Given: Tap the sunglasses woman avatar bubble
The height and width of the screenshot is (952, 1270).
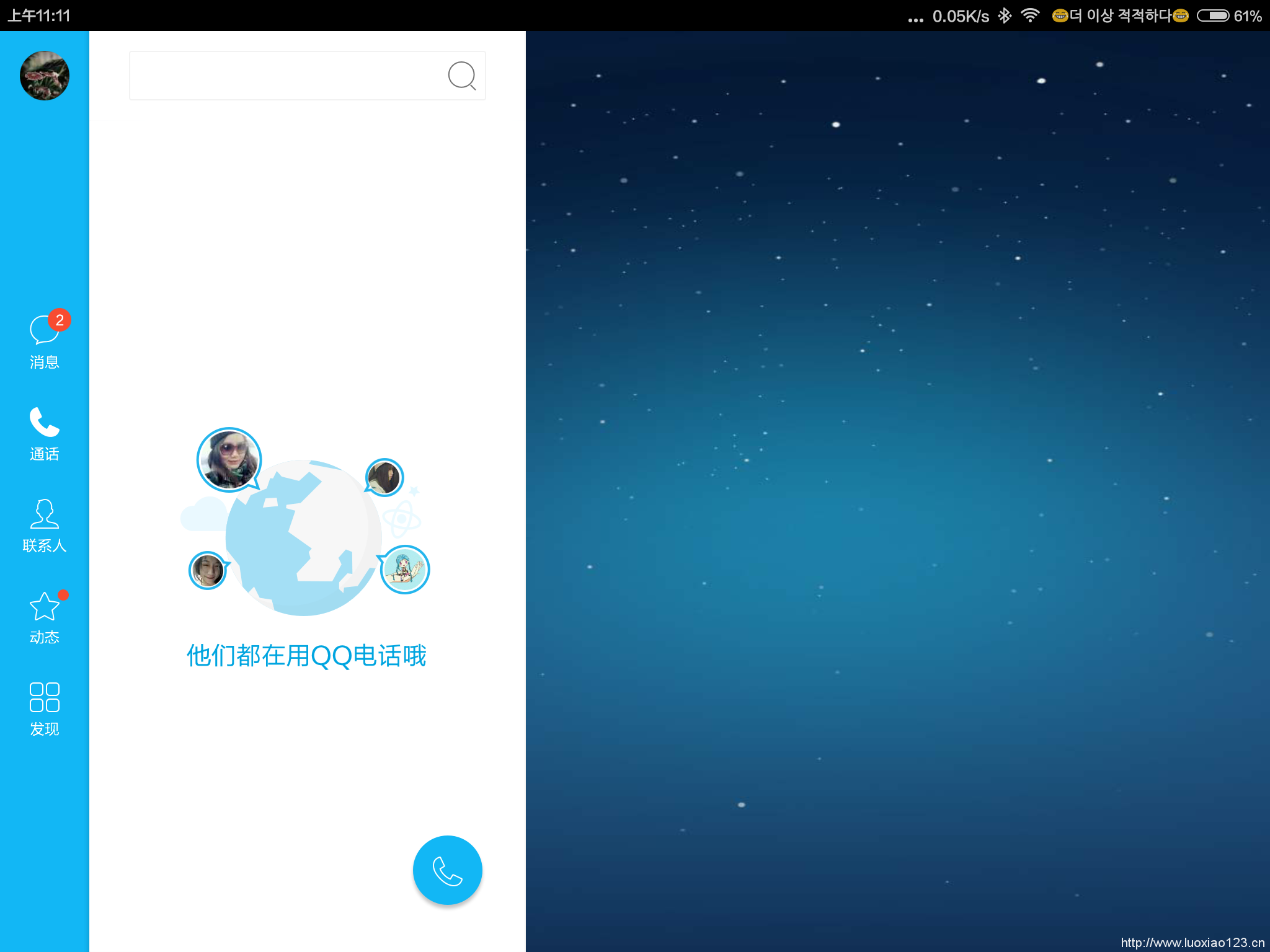Looking at the screenshot, I should [x=229, y=459].
